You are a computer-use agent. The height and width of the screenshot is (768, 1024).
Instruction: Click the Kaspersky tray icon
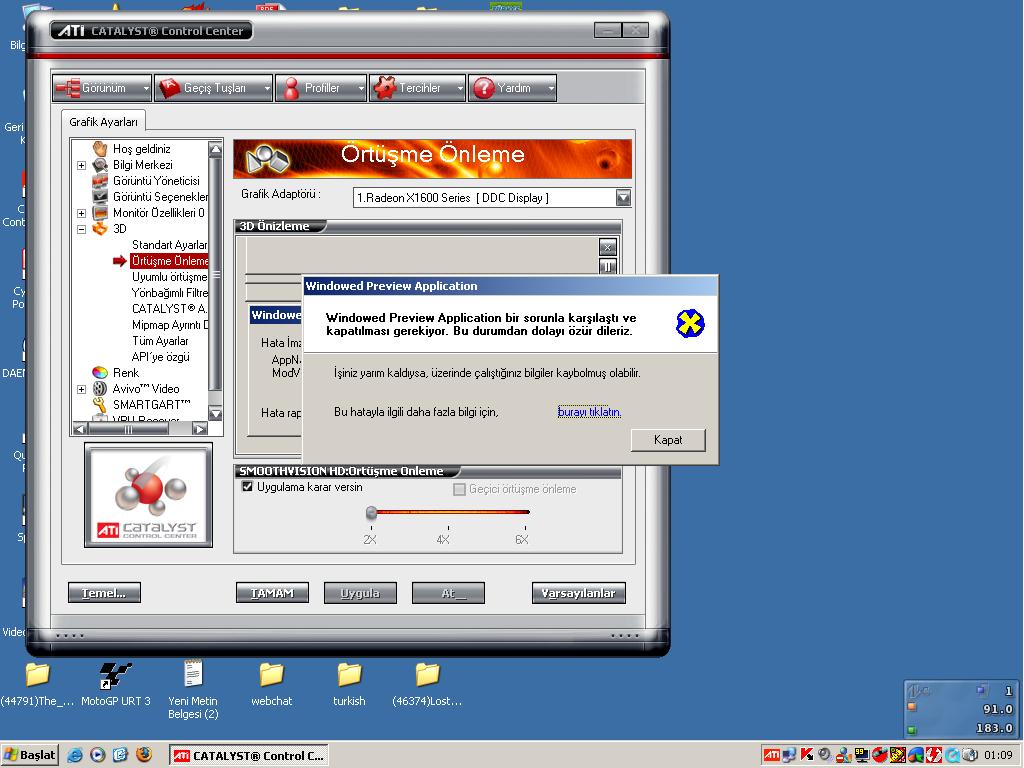807,755
